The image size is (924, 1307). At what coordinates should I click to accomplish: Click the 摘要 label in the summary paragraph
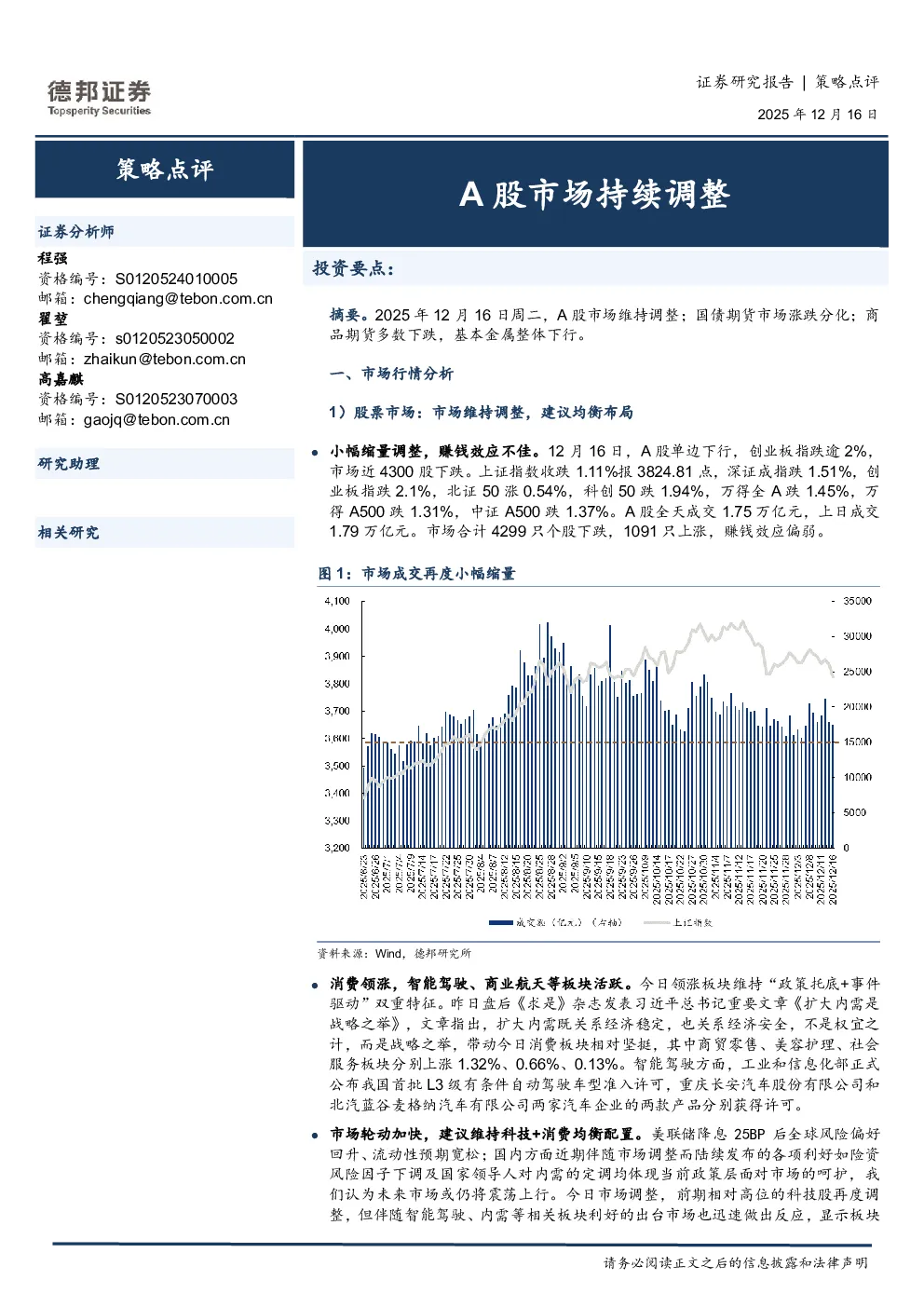(x=348, y=315)
